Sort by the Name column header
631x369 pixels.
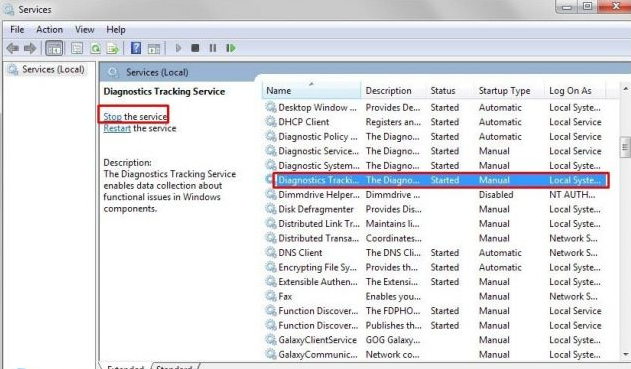click(311, 91)
